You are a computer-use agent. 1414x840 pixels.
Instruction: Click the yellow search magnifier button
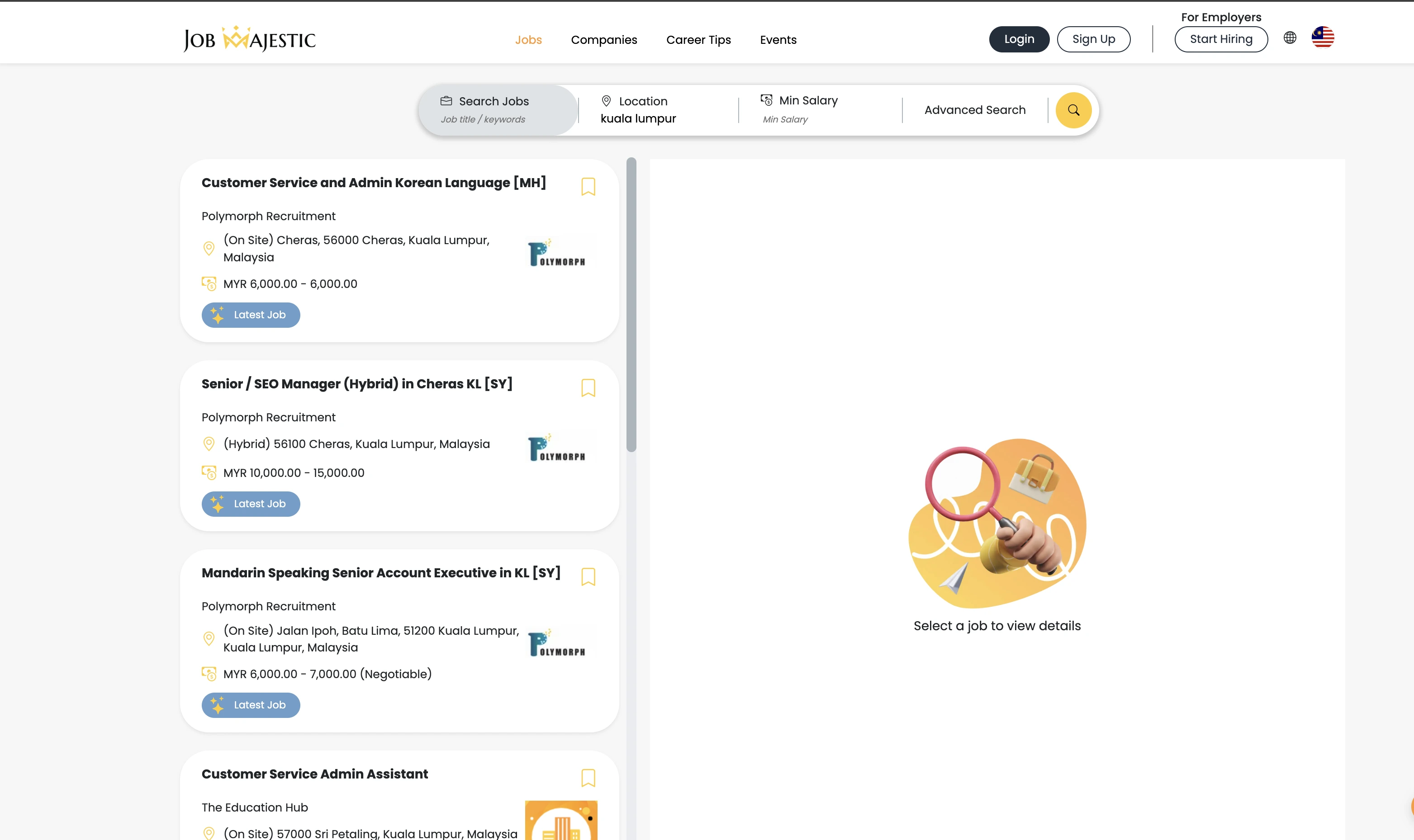click(x=1072, y=110)
